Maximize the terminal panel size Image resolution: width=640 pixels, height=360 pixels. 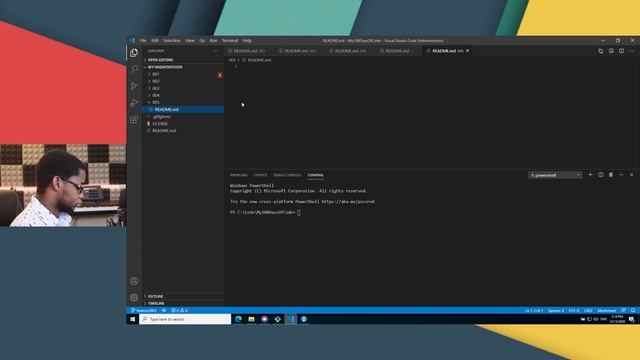click(x=621, y=175)
